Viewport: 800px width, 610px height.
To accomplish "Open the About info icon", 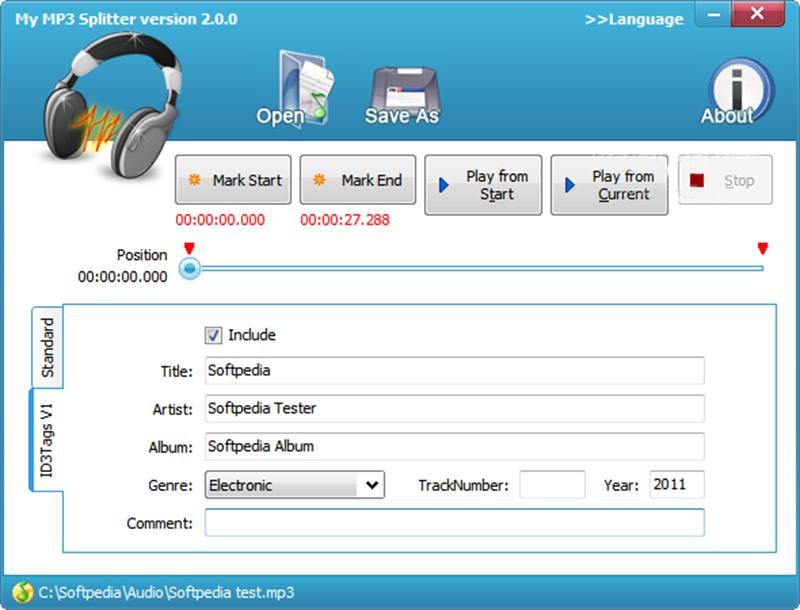I will click(737, 92).
